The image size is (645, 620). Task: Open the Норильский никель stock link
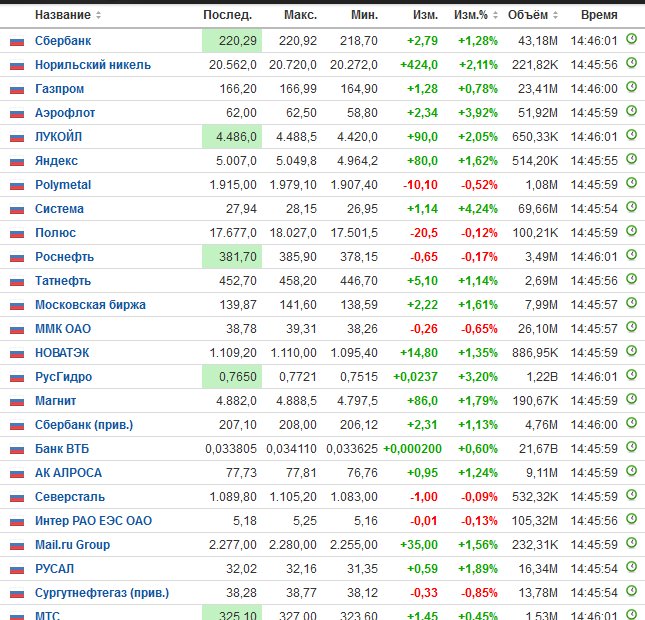click(x=93, y=65)
